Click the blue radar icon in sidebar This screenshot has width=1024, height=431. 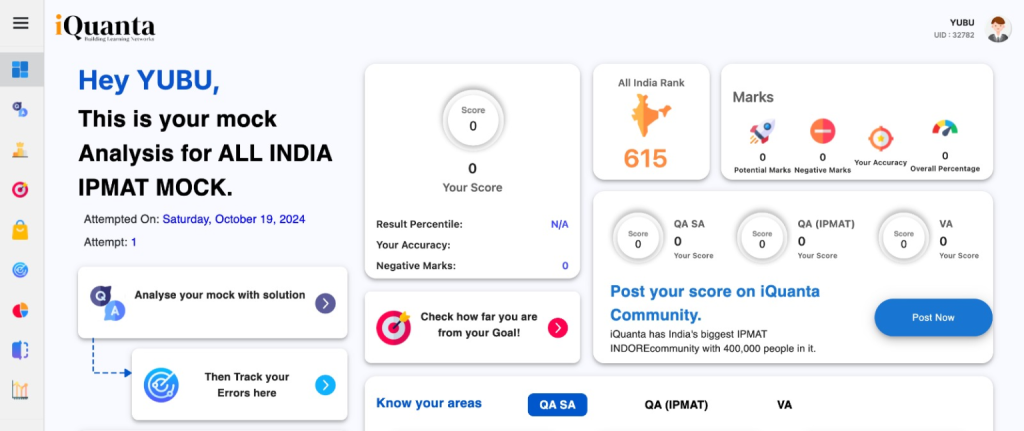(20, 270)
